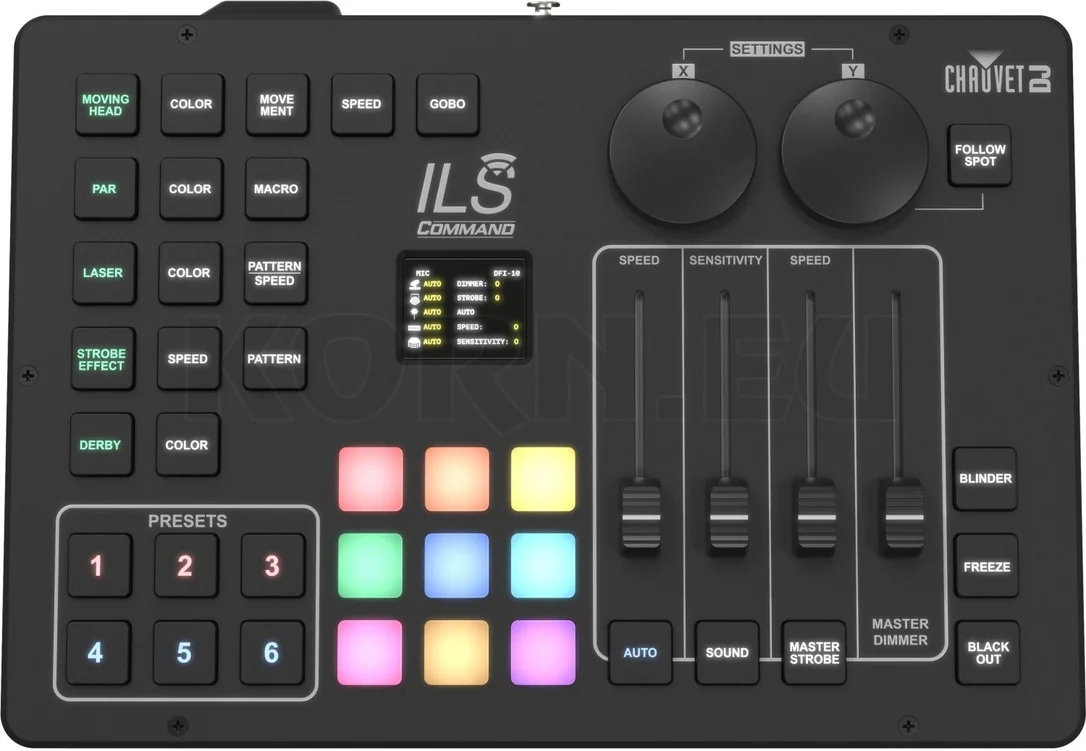Tap the cyan color pad
The image size is (1086, 751).
coord(543,565)
